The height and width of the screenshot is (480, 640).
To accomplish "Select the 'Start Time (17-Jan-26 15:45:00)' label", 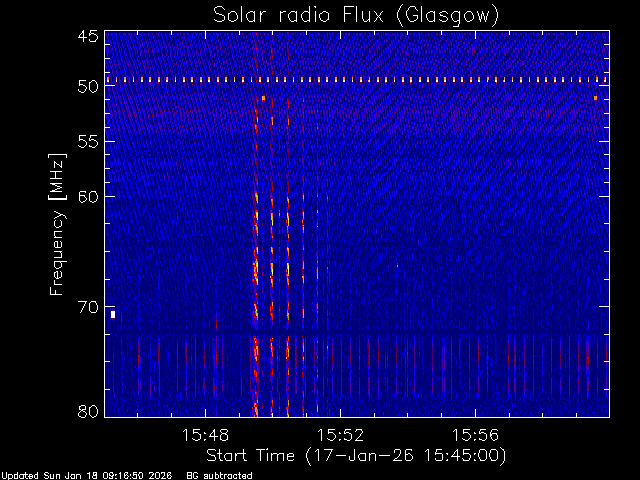I will coord(356,456).
